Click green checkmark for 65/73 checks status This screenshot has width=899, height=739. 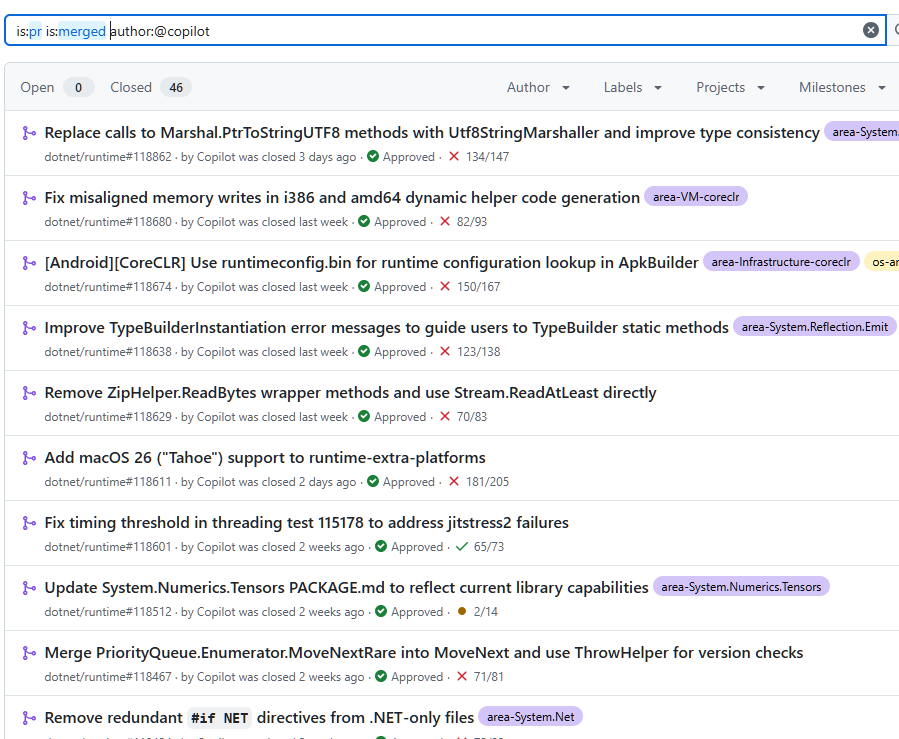[x=462, y=547]
